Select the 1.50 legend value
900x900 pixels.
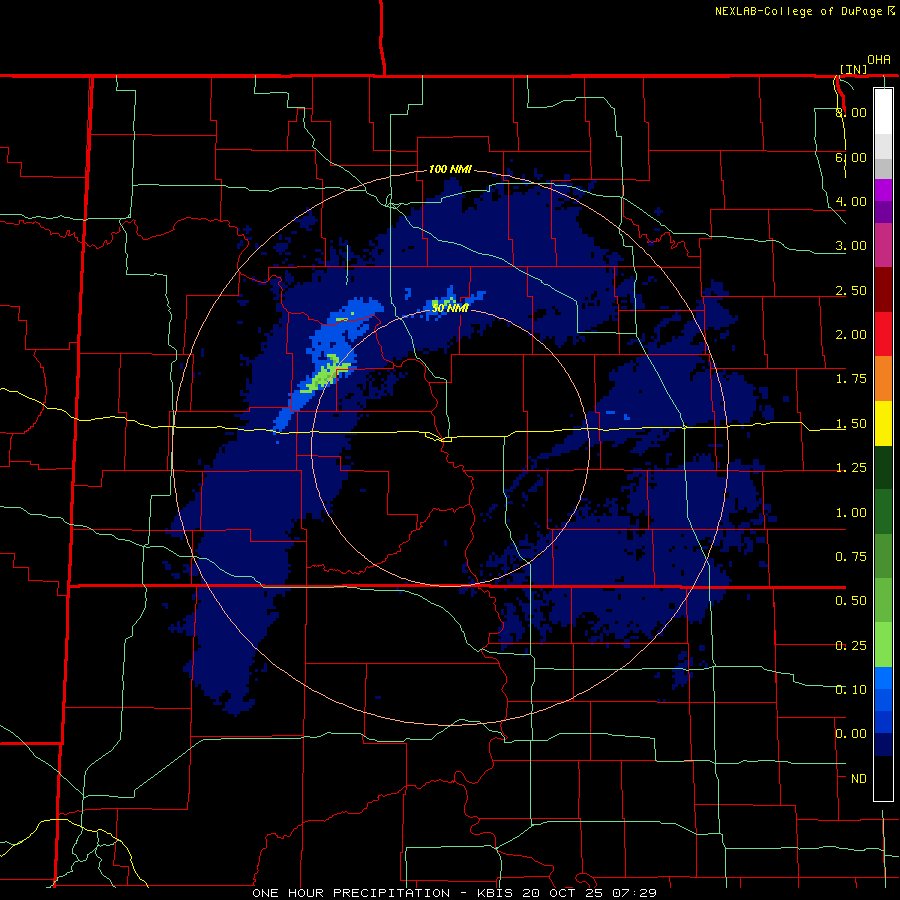coord(851,424)
